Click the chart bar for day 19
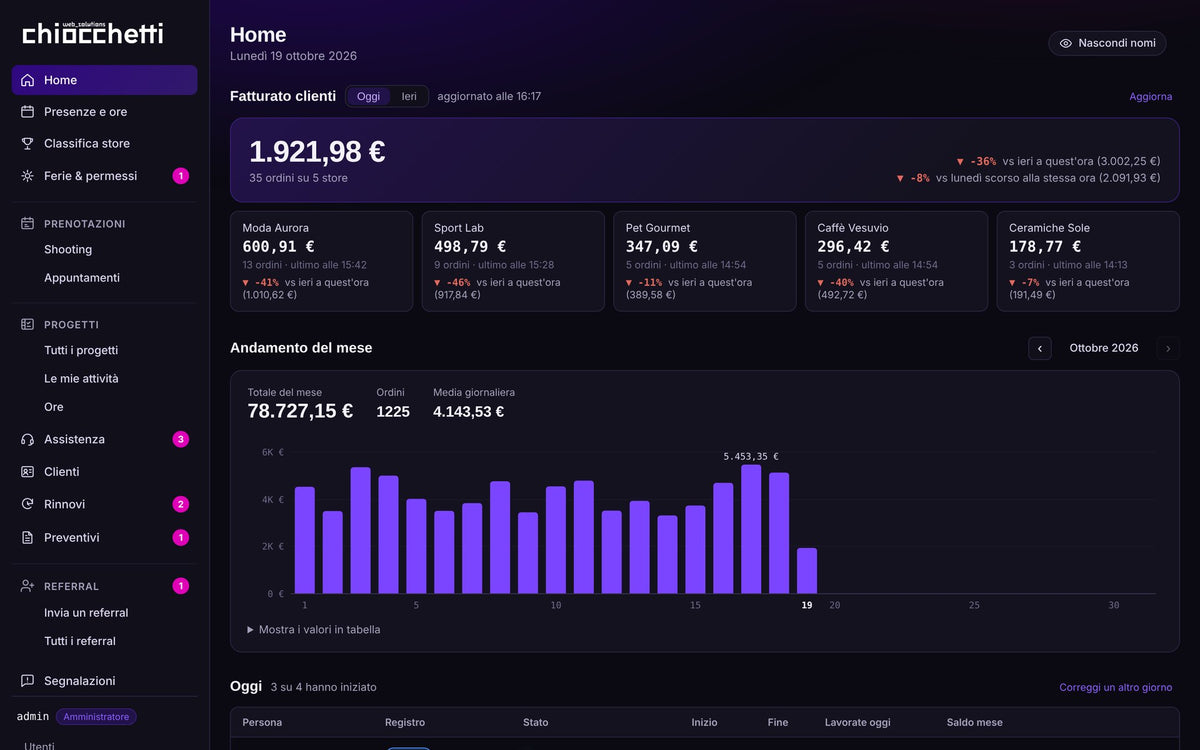The height and width of the screenshot is (750, 1200). [x=807, y=571]
